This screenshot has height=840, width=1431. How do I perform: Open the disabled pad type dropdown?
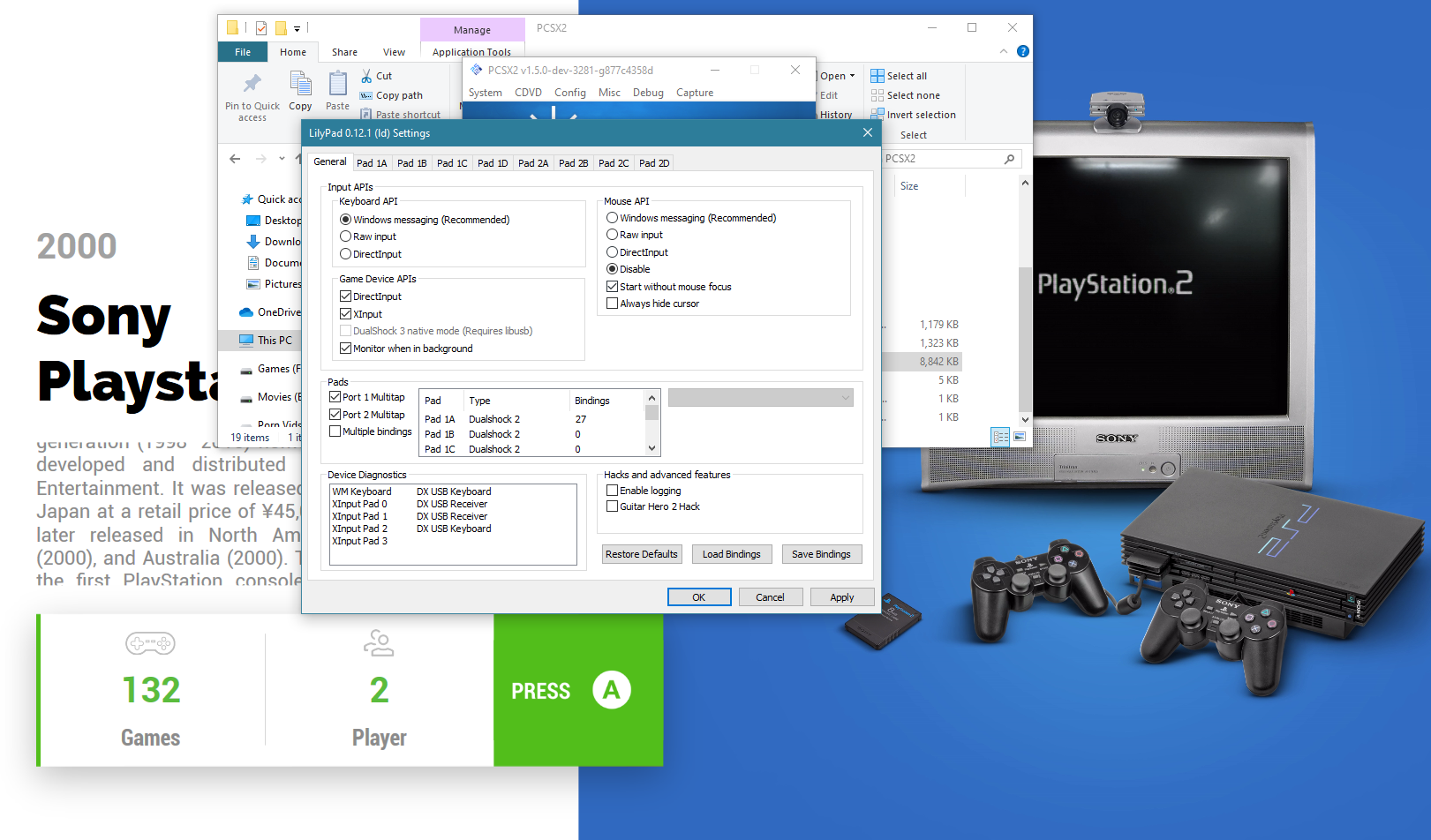click(761, 398)
